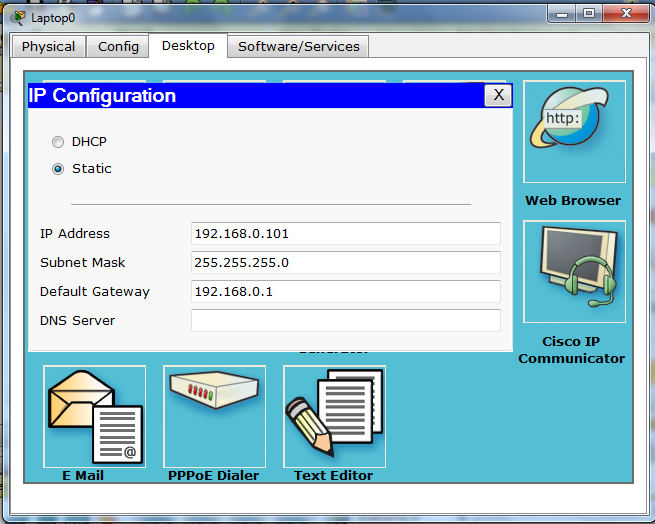Image resolution: width=655 pixels, height=524 pixels.
Task: Select the Desktop tab
Action: (x=188, y=46)
